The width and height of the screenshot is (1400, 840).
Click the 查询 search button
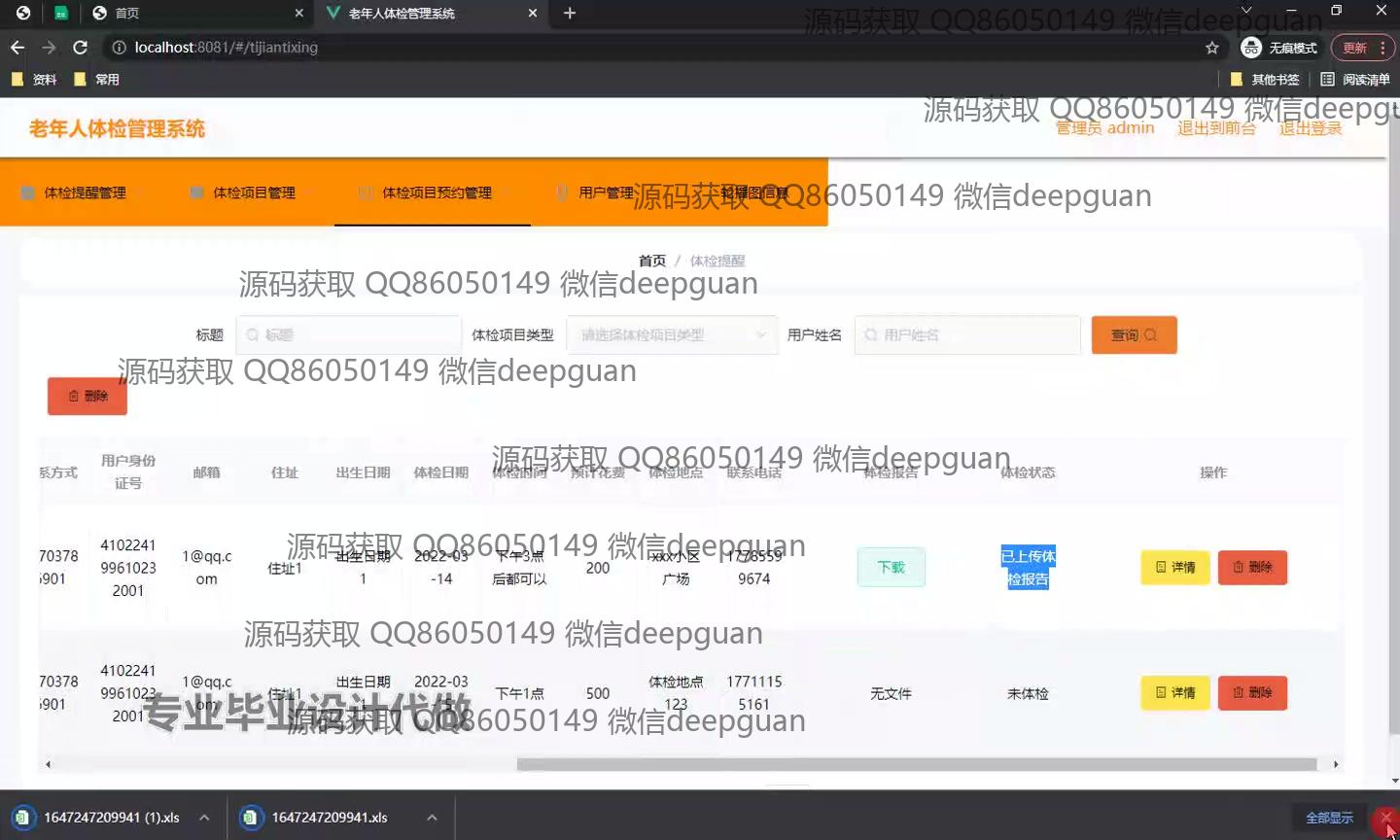coord(1134,335)
